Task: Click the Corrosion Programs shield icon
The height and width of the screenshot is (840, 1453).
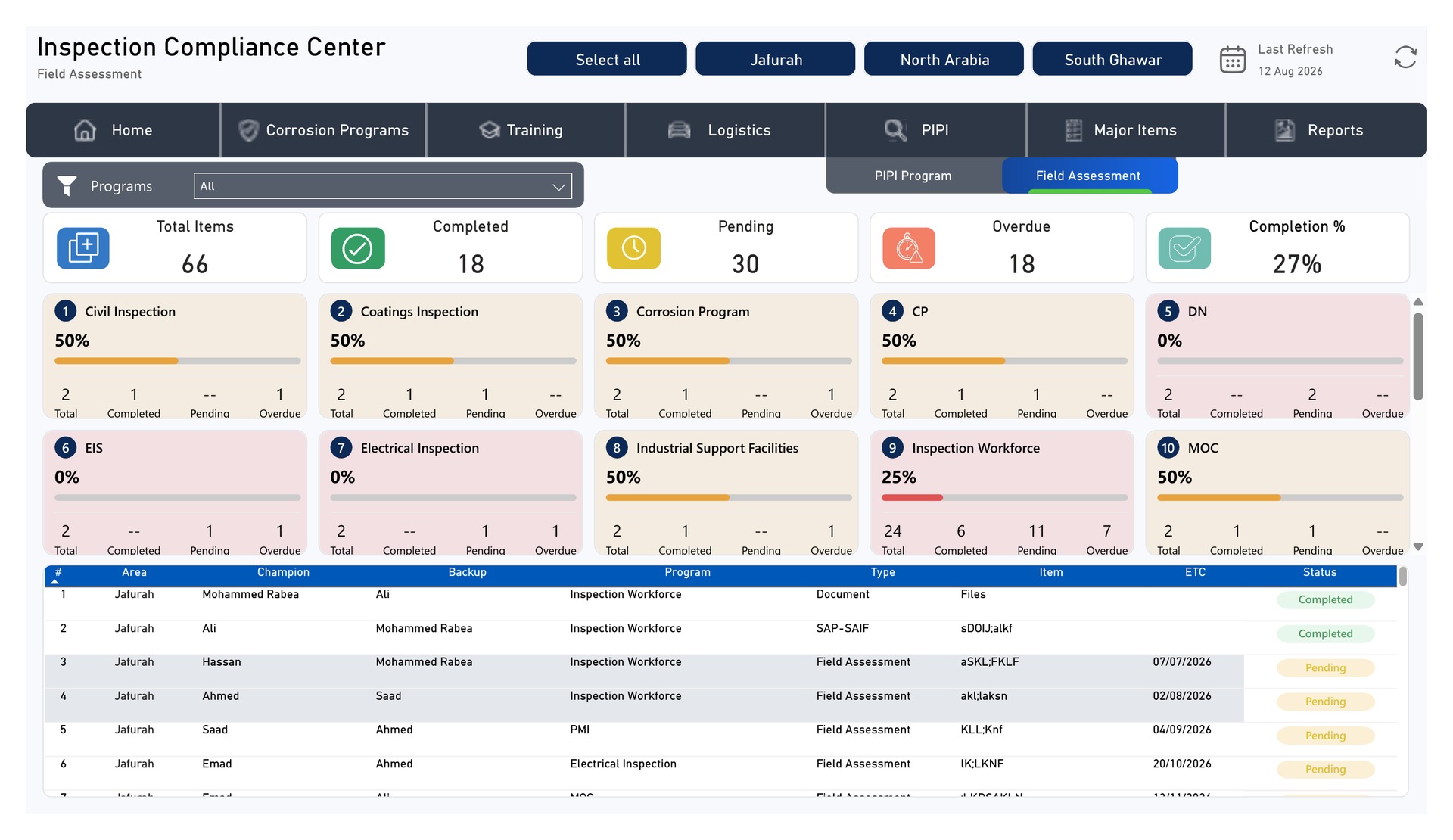Action: pos(248,130)
